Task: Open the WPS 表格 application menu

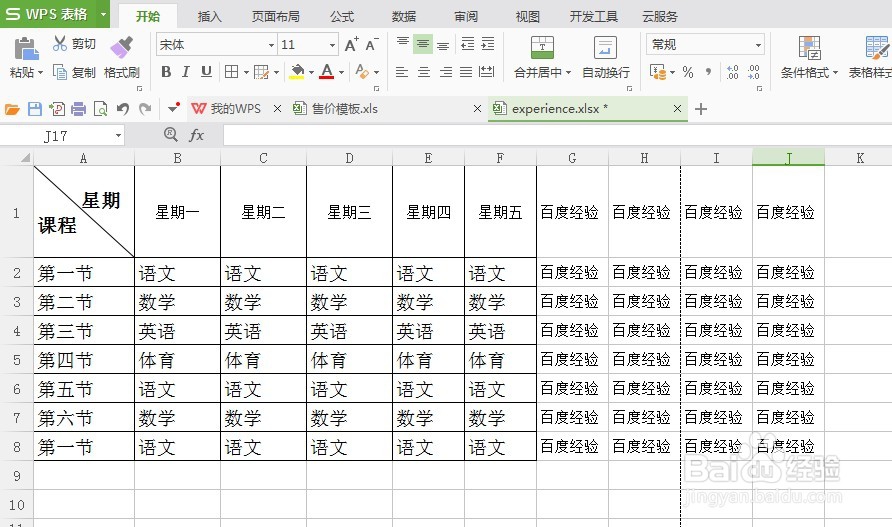Action: (55, 14)
